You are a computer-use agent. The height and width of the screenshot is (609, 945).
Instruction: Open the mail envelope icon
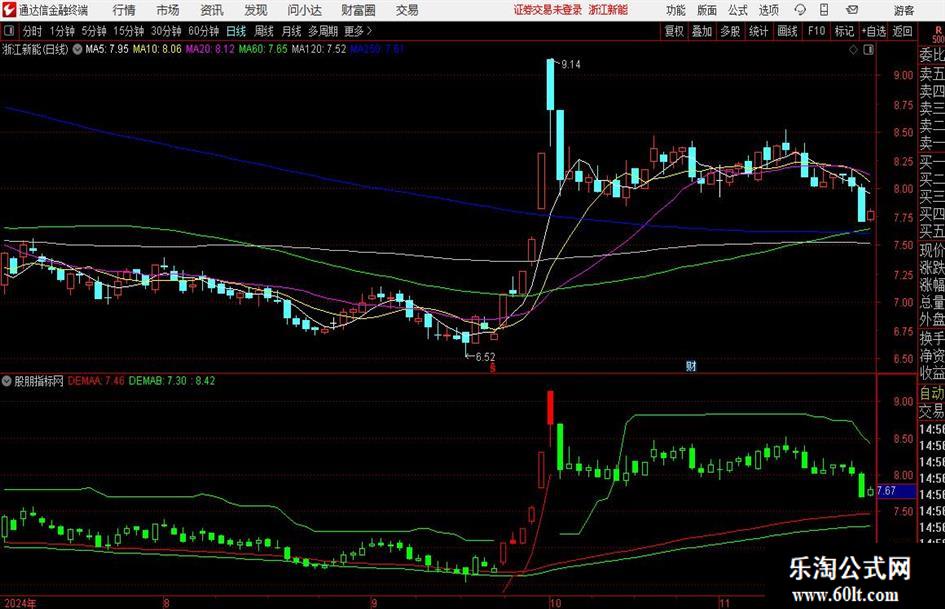[x=852, y=10]
